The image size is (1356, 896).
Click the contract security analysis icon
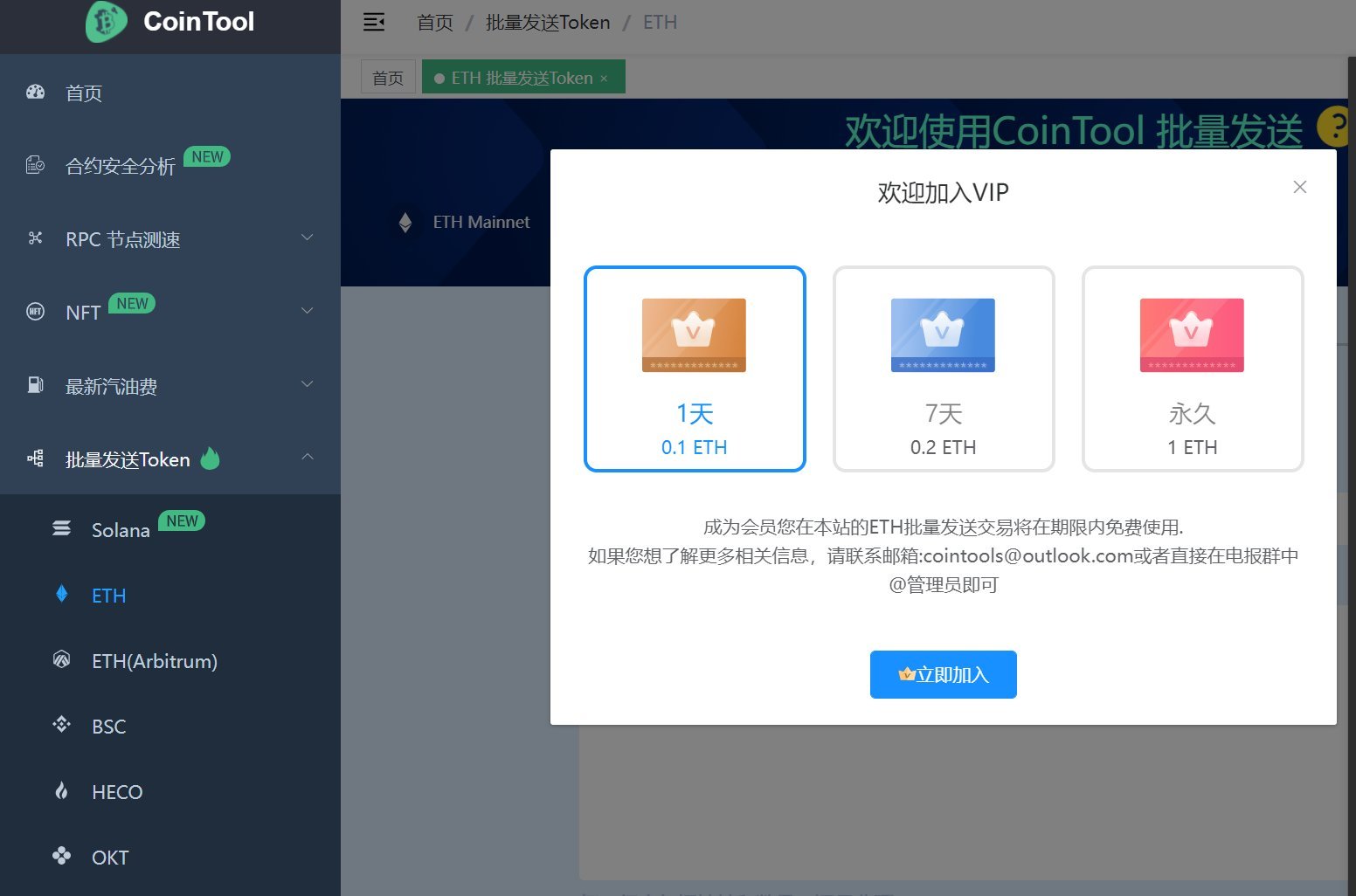tap(35, 164)
